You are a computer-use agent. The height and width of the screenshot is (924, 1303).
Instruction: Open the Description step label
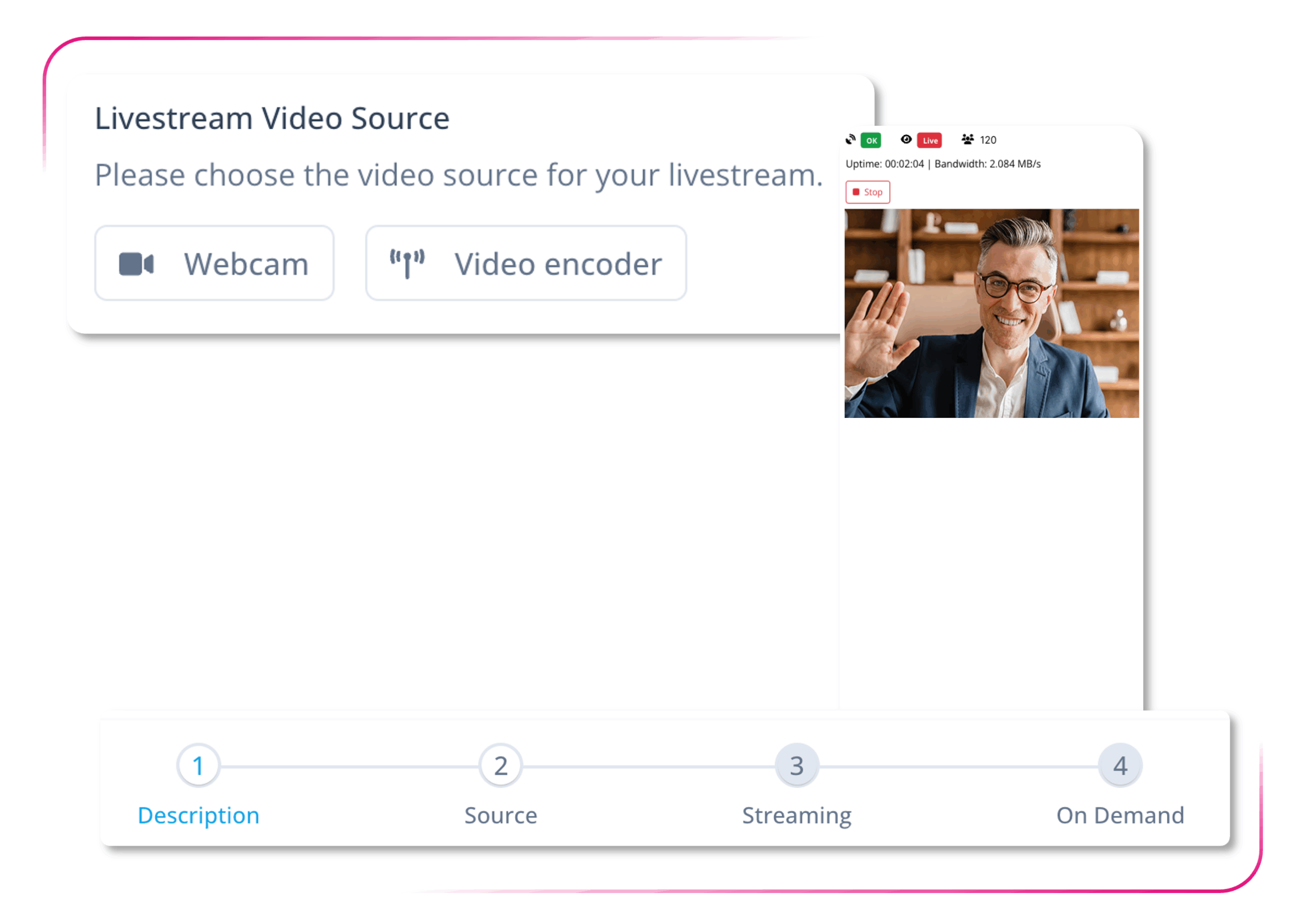point(199,816)
